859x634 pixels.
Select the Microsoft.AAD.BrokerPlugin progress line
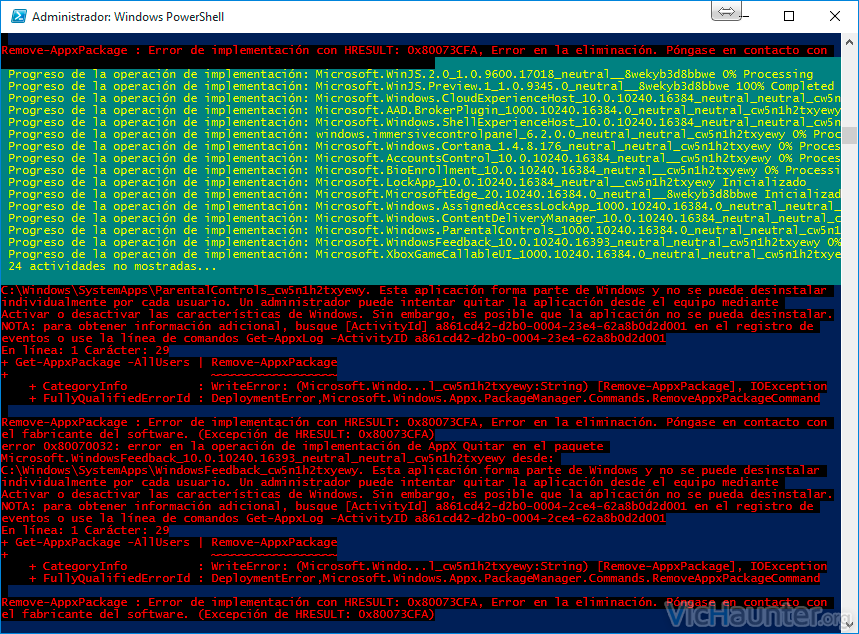pos(424,110)
